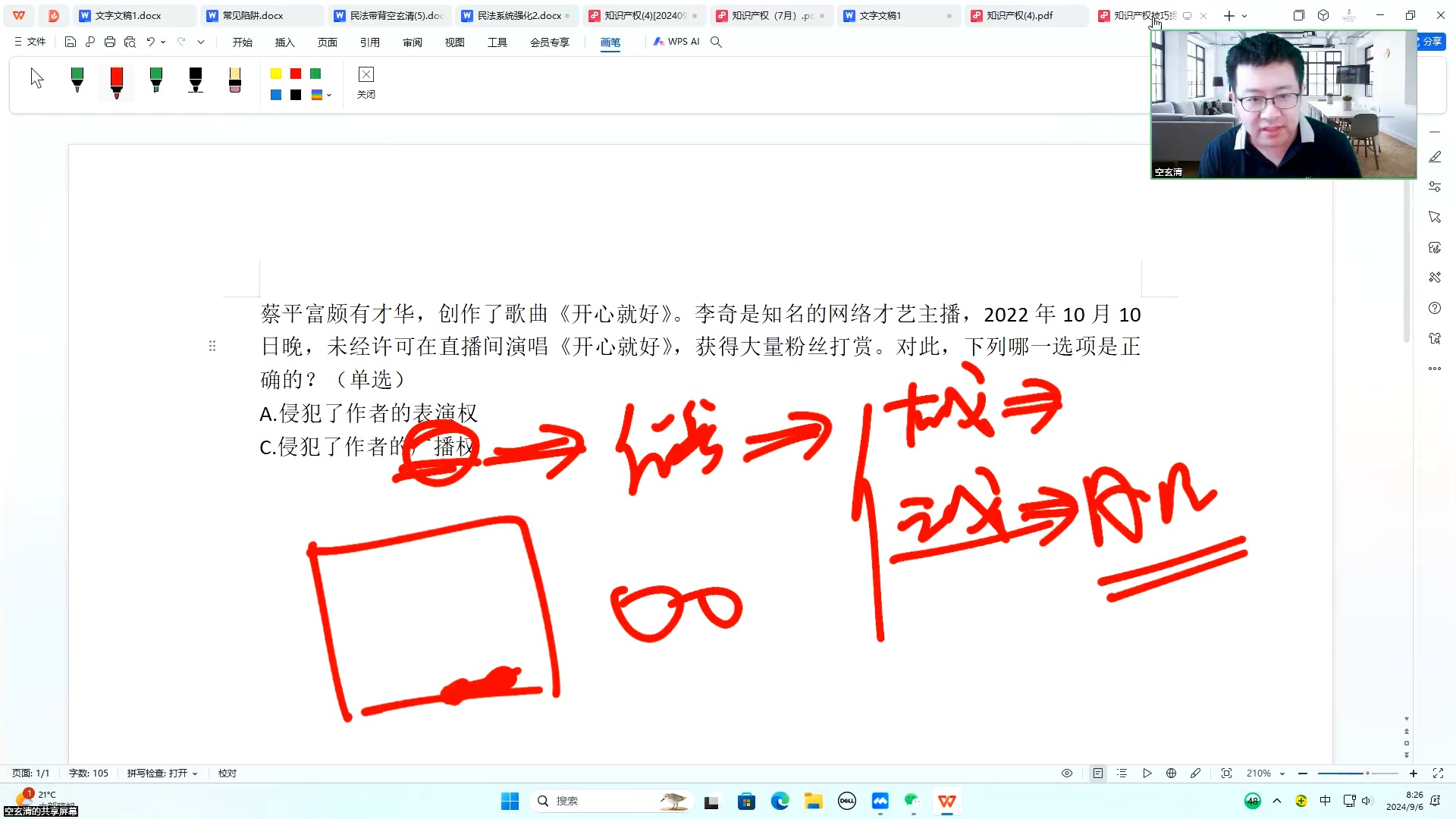Close the pen toolbar with 关闭
Image resolution: width=1456 pixels, height=819 pixels.
pyautogui.click(x=366, y=83)
